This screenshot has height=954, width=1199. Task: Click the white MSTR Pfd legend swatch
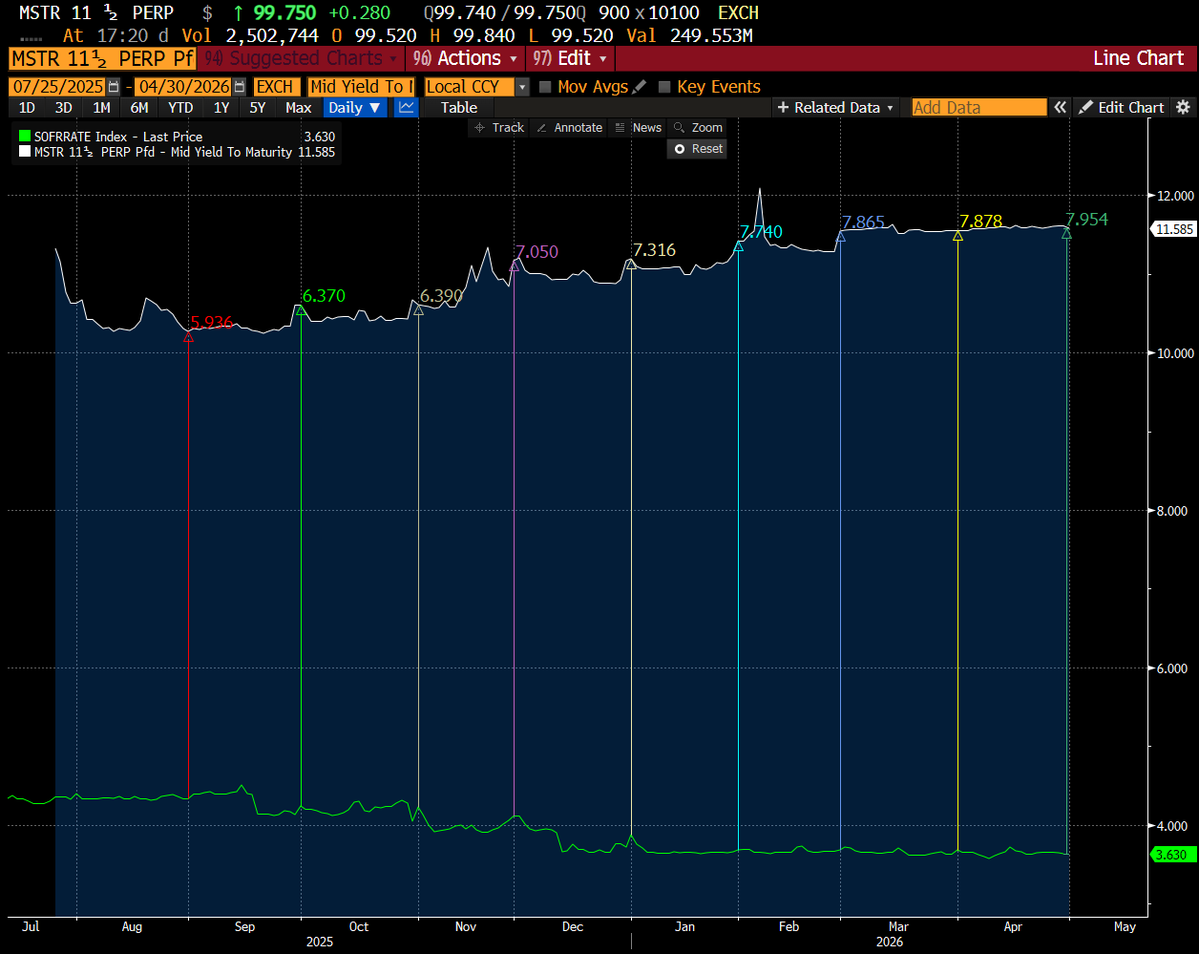(24, 151)
